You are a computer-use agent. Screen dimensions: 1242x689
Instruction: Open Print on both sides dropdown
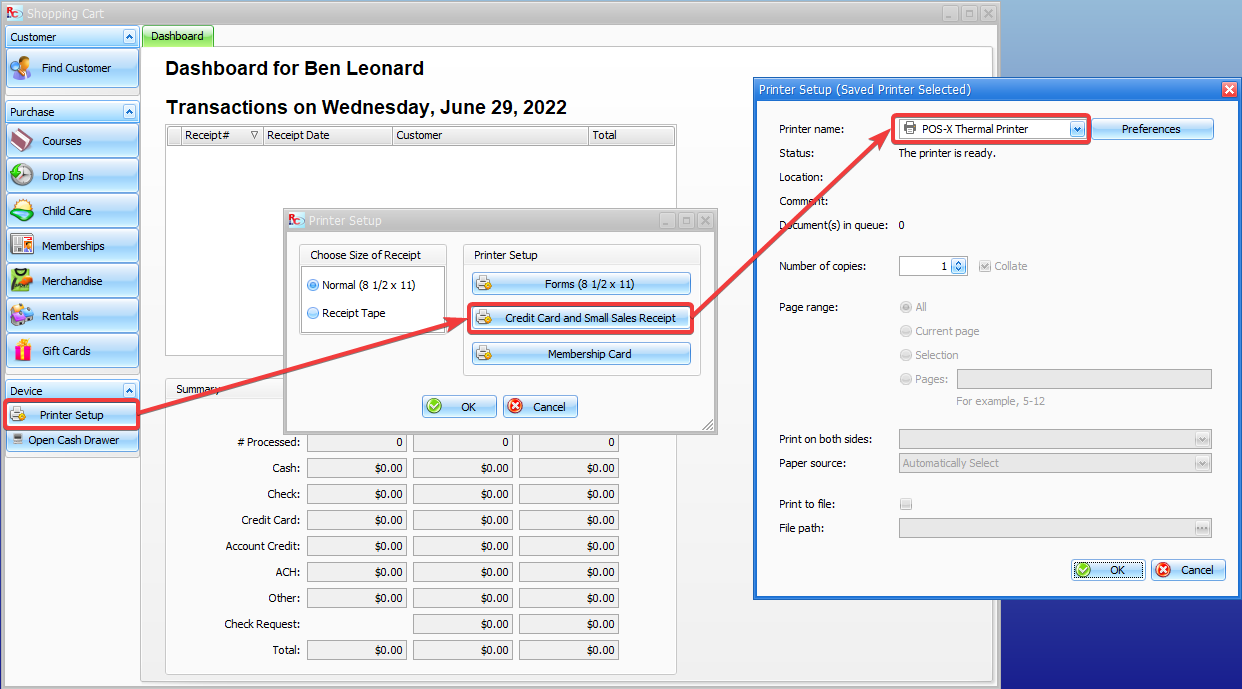(1202, 439)
